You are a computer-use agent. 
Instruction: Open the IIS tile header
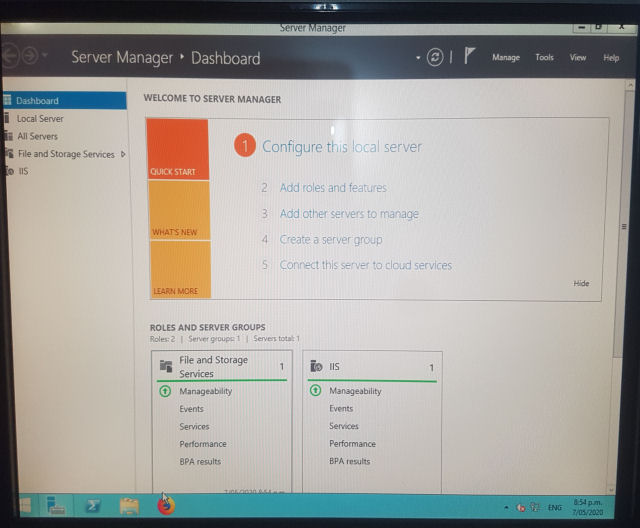(372, 367)
